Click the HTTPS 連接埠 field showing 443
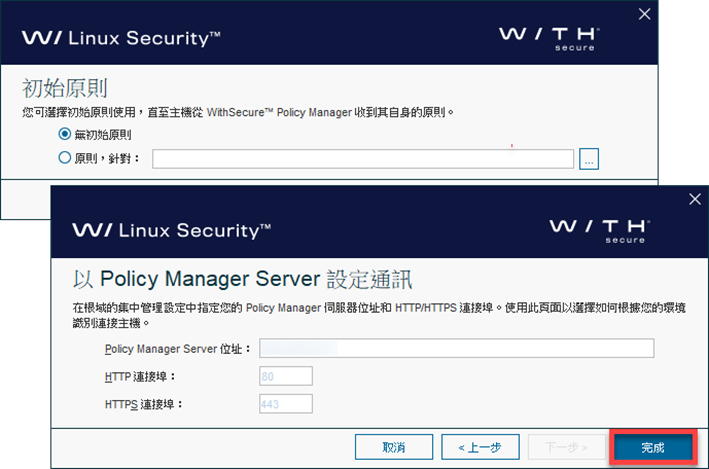709x469 pixels. (286, 404)
